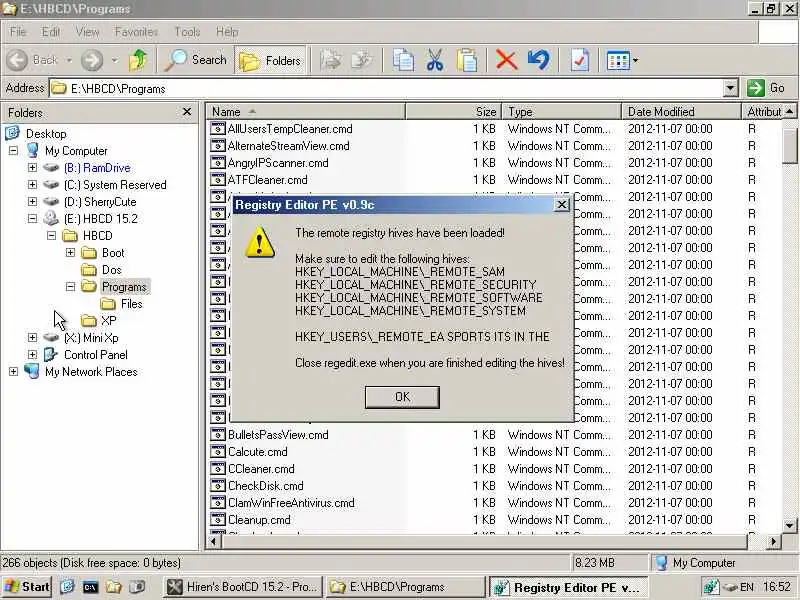
Task: Open the Forward history dropdown arrow
Action: (114, 60)
